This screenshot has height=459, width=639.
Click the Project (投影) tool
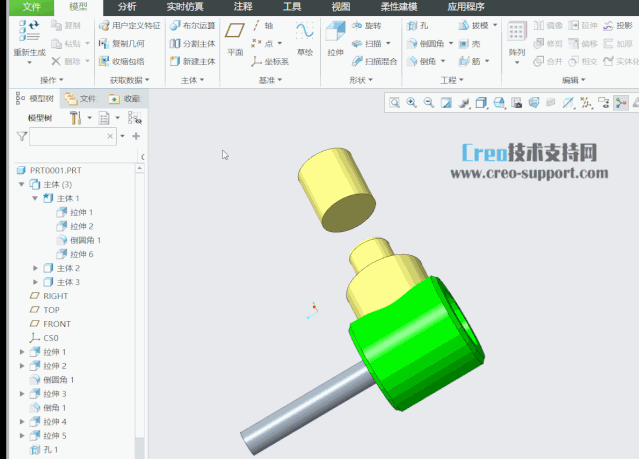click(x=618, y=26)
